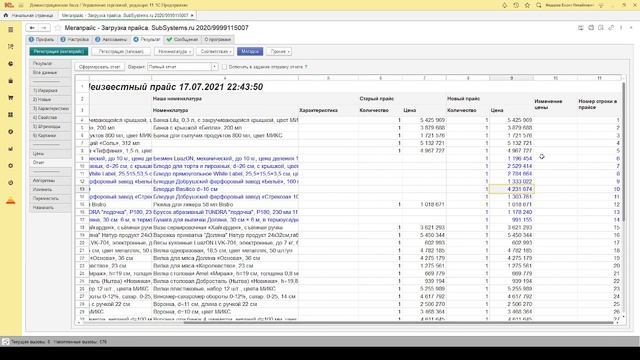
Task: Open the Начальная страница tab
Action: (32, 15)
